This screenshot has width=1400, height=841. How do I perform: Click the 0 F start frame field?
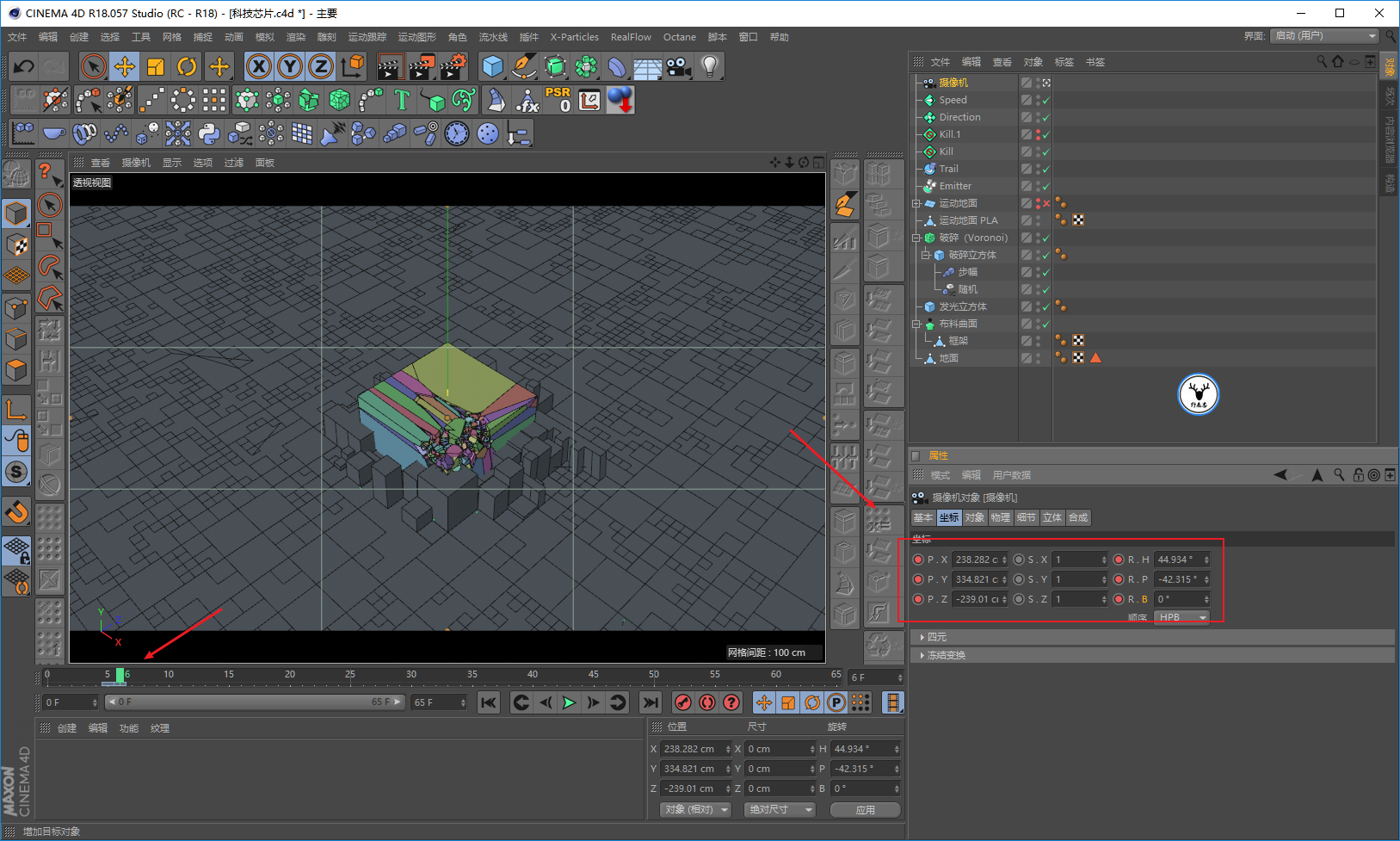pyautogui.click(x=71, y=702)
